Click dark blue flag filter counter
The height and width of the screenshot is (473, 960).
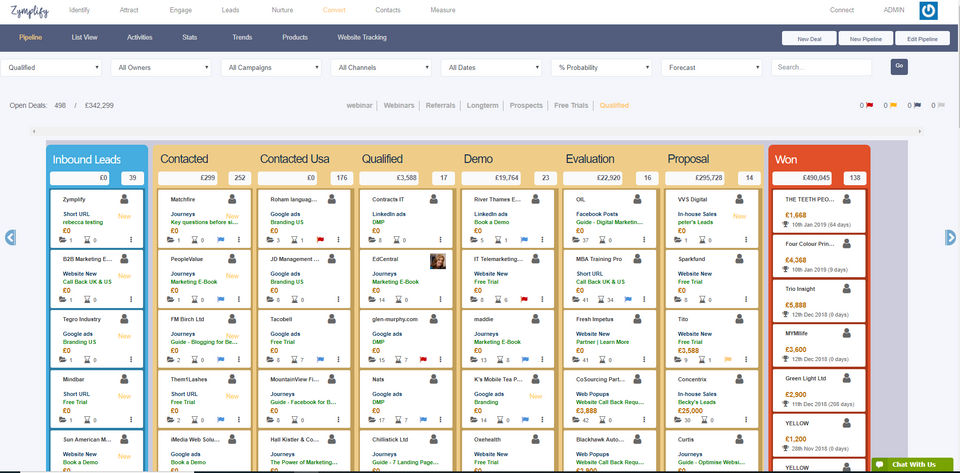click(914, 105)
